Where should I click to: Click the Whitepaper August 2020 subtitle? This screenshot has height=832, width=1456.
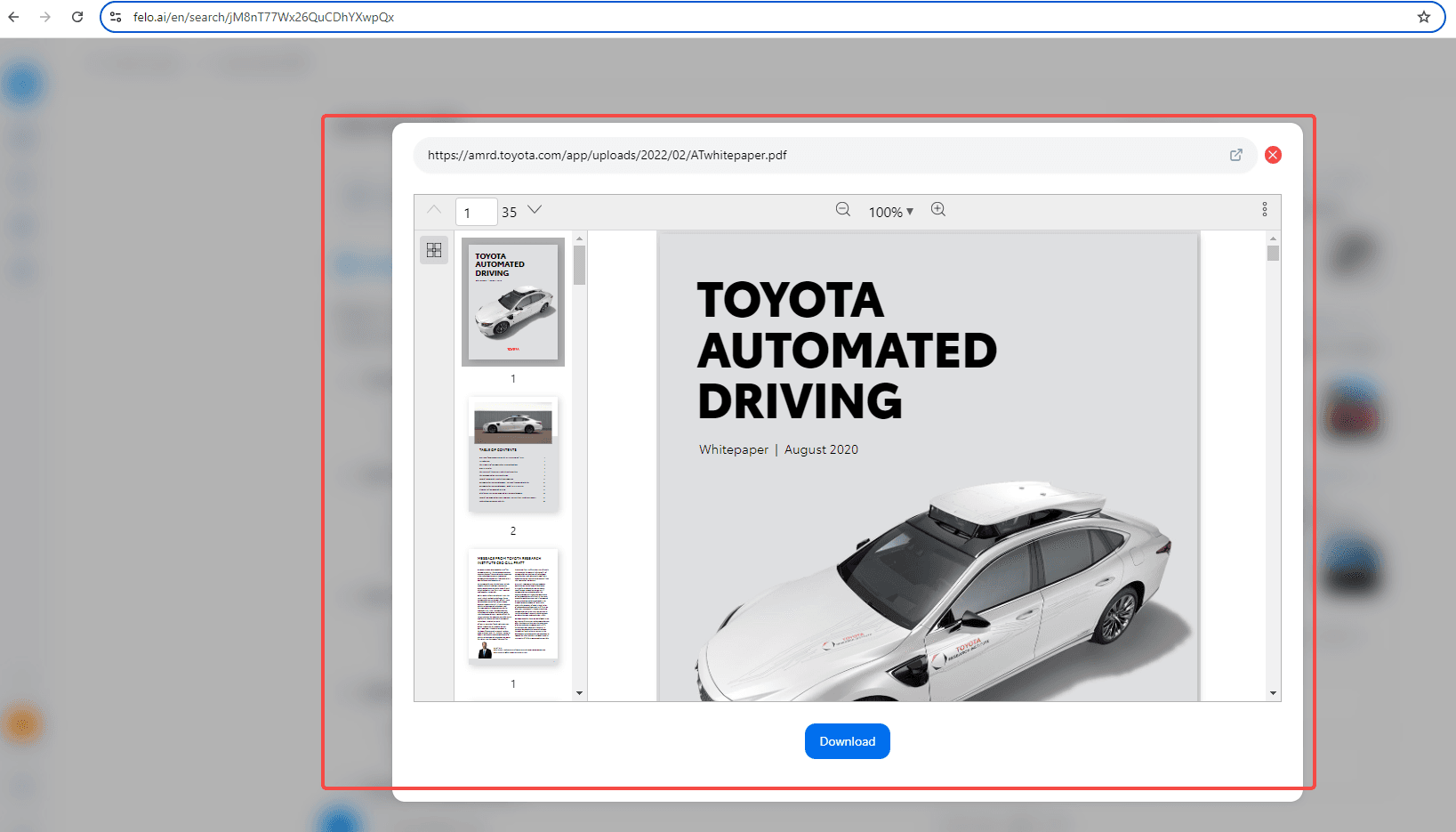point(778,449)
